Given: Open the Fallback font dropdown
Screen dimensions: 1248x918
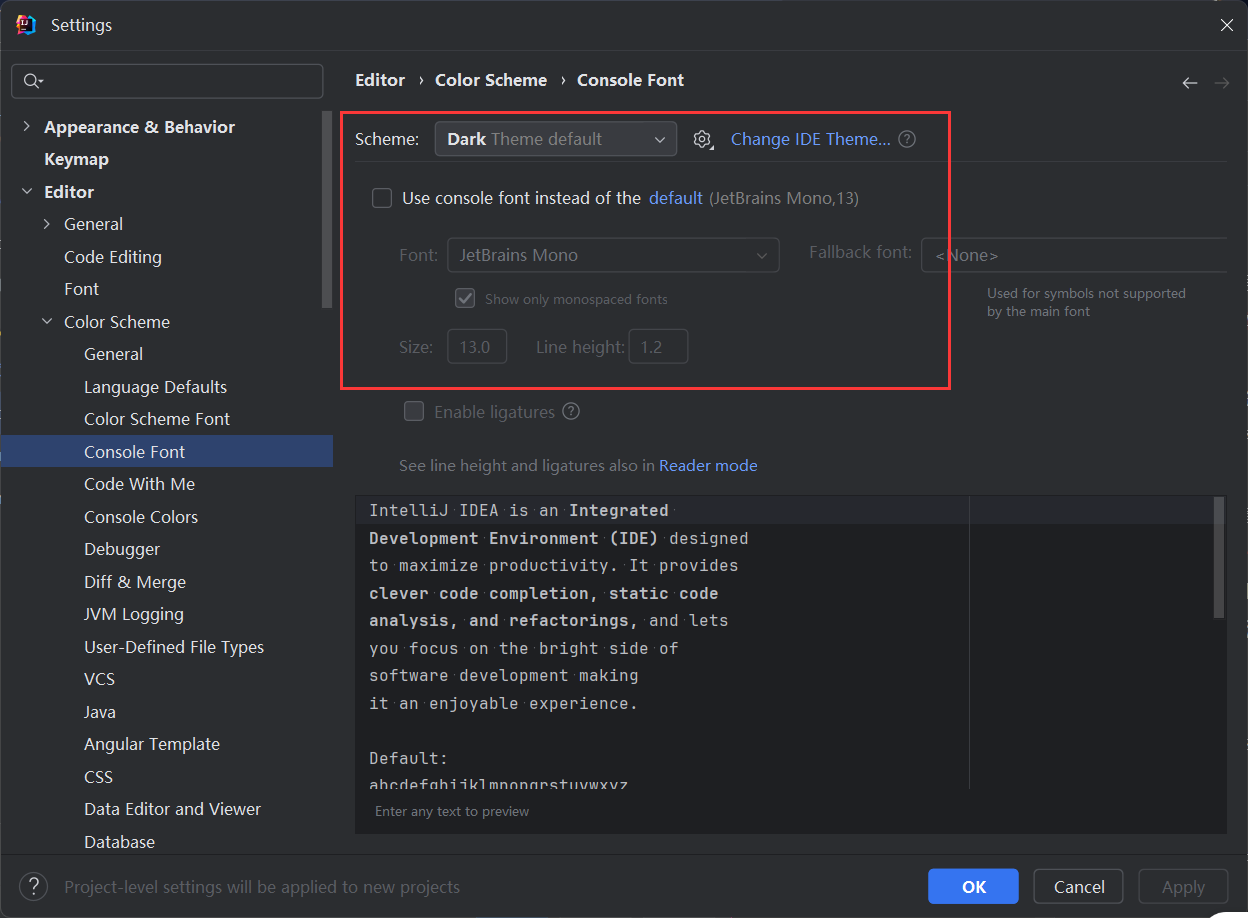Looking at the screenshot, I should click(x=1074, y=255).
